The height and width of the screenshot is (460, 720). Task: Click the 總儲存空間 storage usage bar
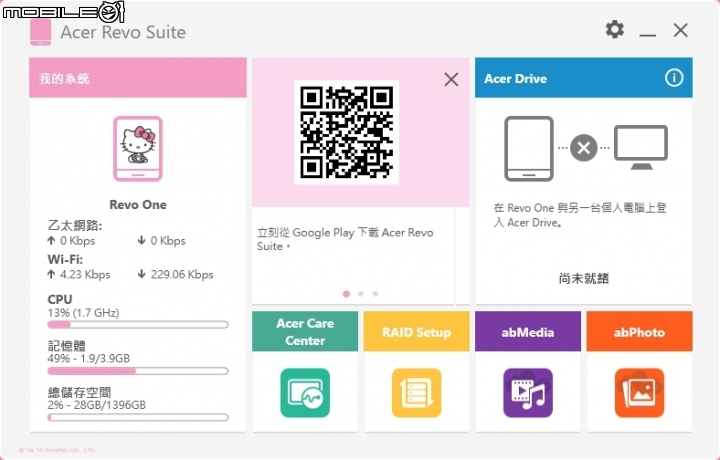pos(138,417)
